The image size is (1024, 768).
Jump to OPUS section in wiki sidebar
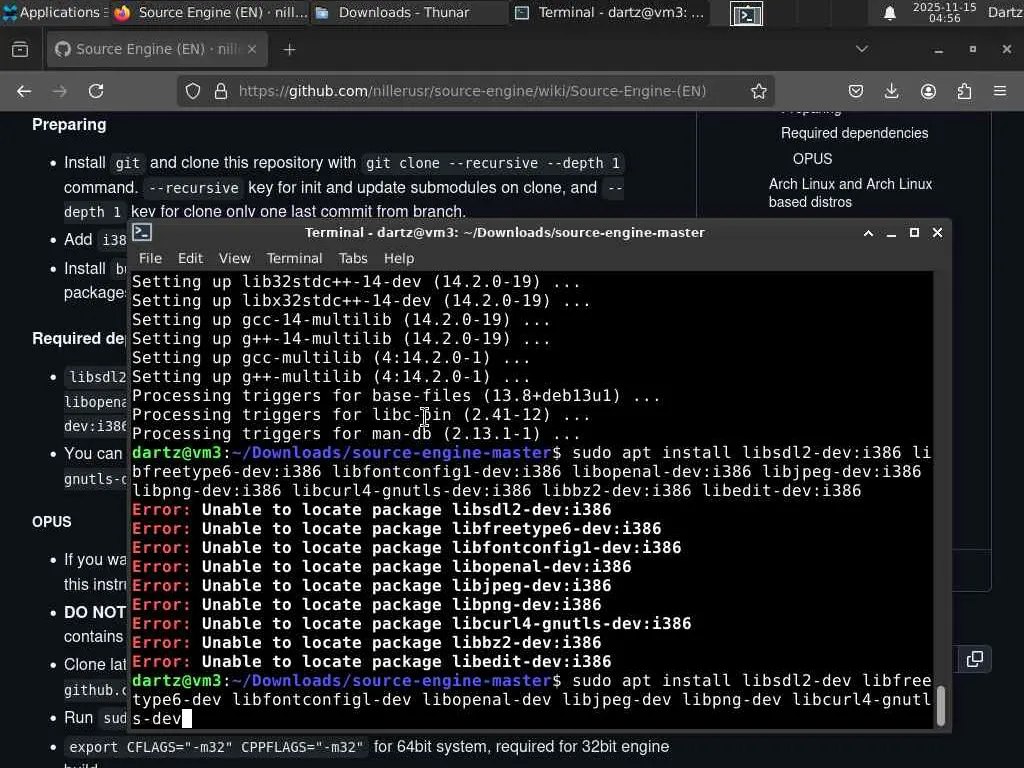pyautogui.click(x=812, y=159)
